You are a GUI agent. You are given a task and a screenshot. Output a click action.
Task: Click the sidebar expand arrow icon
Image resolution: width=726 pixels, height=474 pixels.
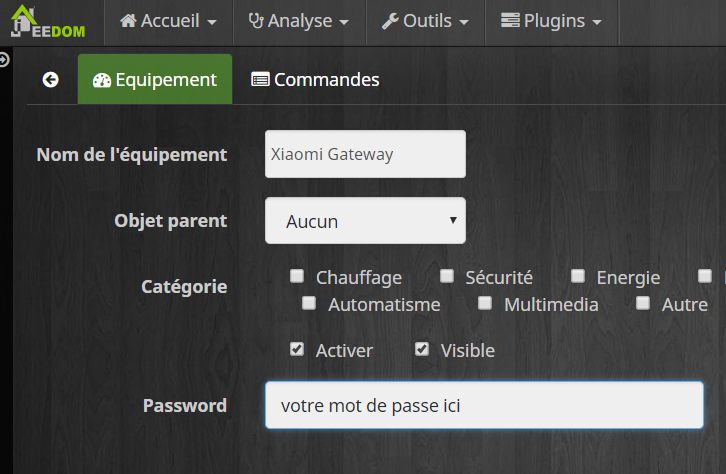(x=5, y=60)
